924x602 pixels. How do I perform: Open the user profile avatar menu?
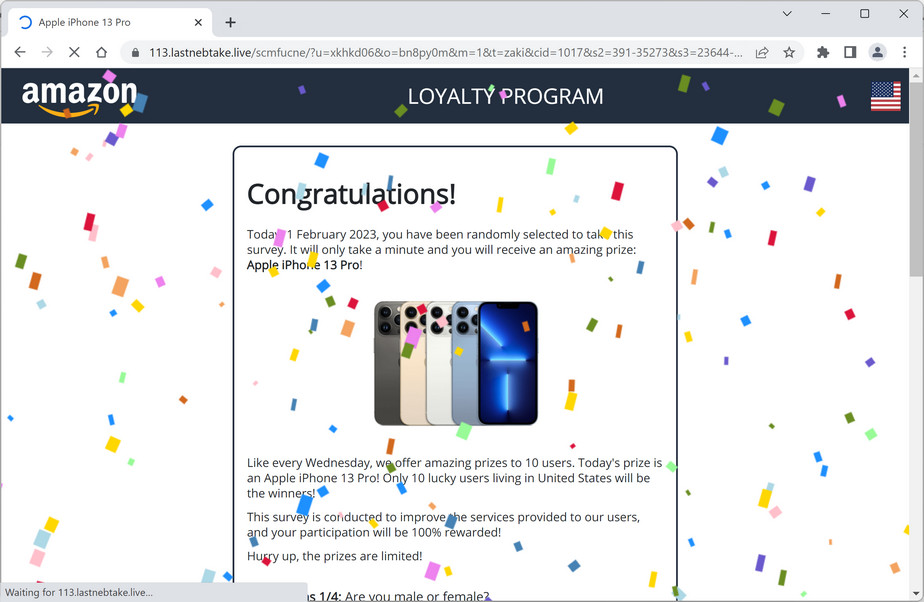click(x=877, y=52)
